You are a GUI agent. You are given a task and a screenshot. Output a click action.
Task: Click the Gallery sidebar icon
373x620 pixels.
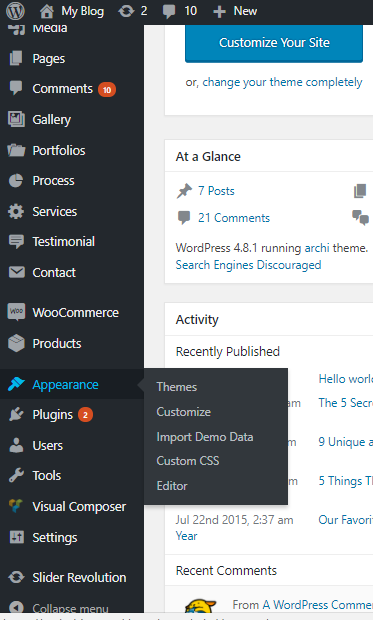click(x=16, y=119)
